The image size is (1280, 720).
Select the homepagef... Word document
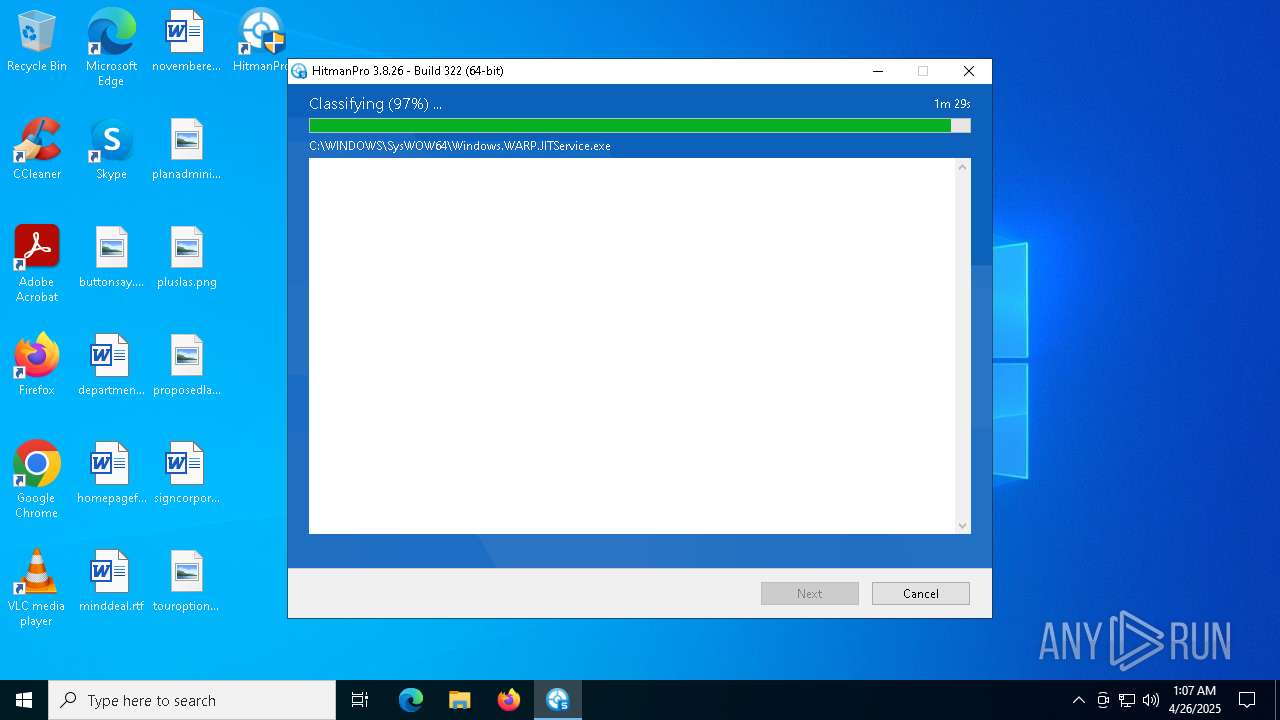[x=111, y=473]
